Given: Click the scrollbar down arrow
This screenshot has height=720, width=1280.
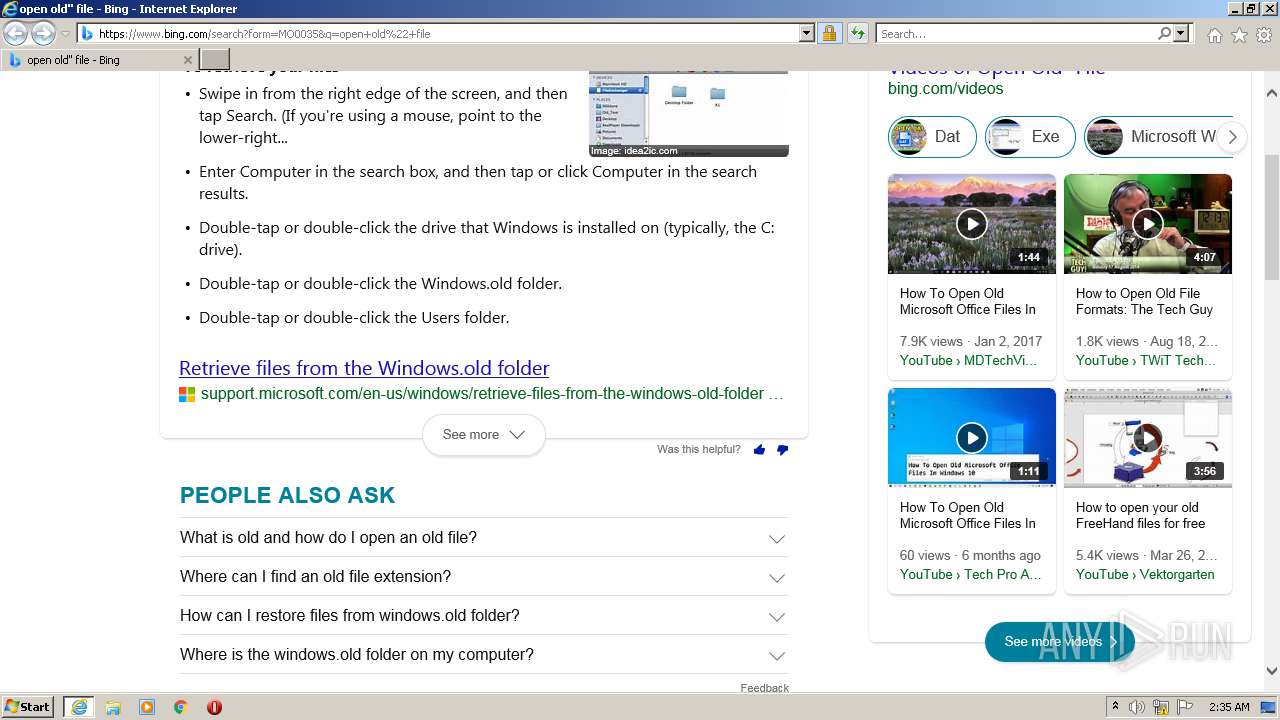Looking at the screenshot, I should (1272, 671).
